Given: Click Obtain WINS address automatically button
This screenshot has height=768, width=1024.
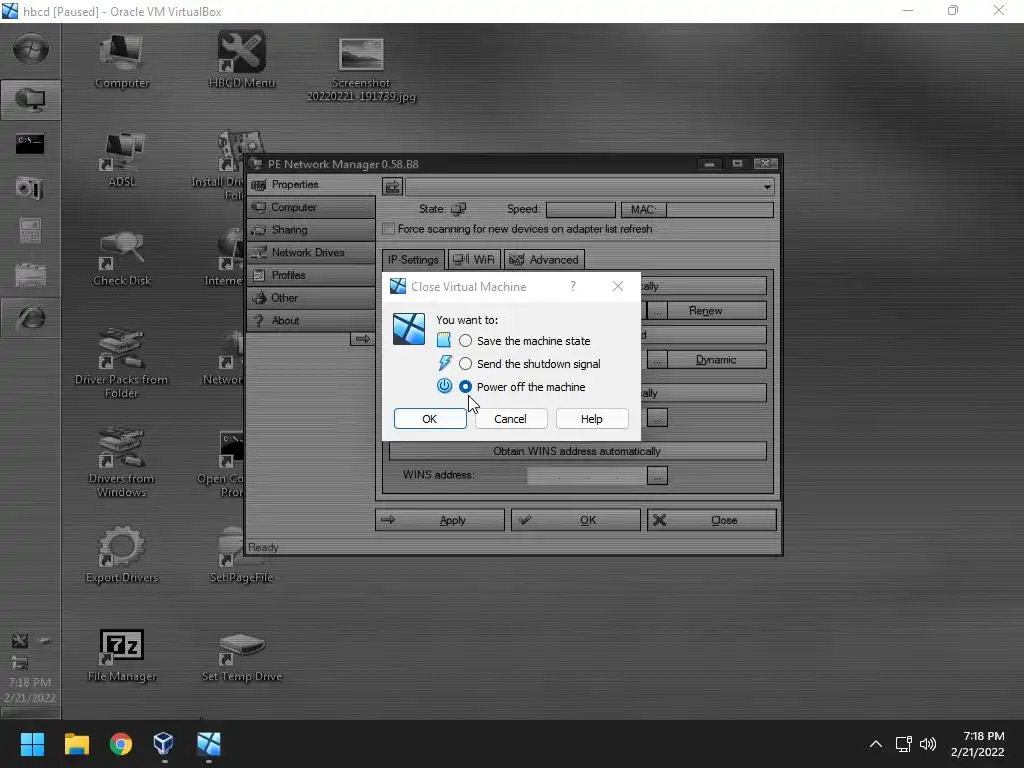Looking at the screenshot, I should click(577, 451).
